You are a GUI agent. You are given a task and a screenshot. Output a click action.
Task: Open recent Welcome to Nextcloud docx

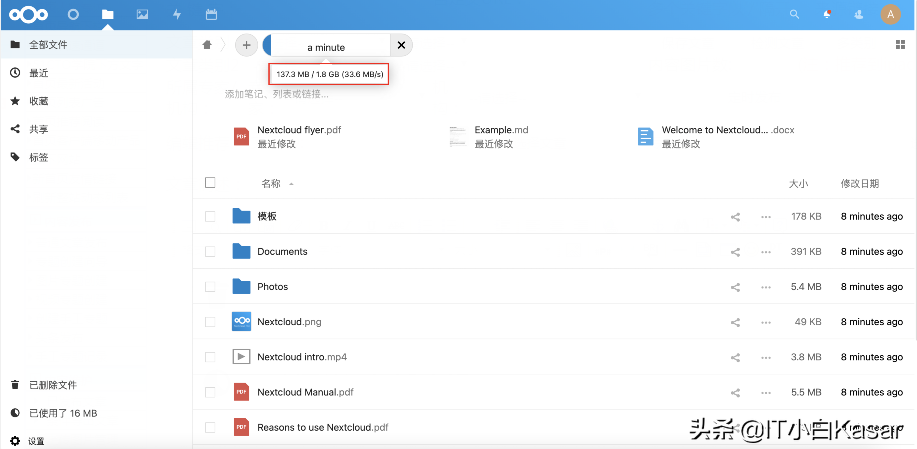pyautogui.click(x=716, y=136)
